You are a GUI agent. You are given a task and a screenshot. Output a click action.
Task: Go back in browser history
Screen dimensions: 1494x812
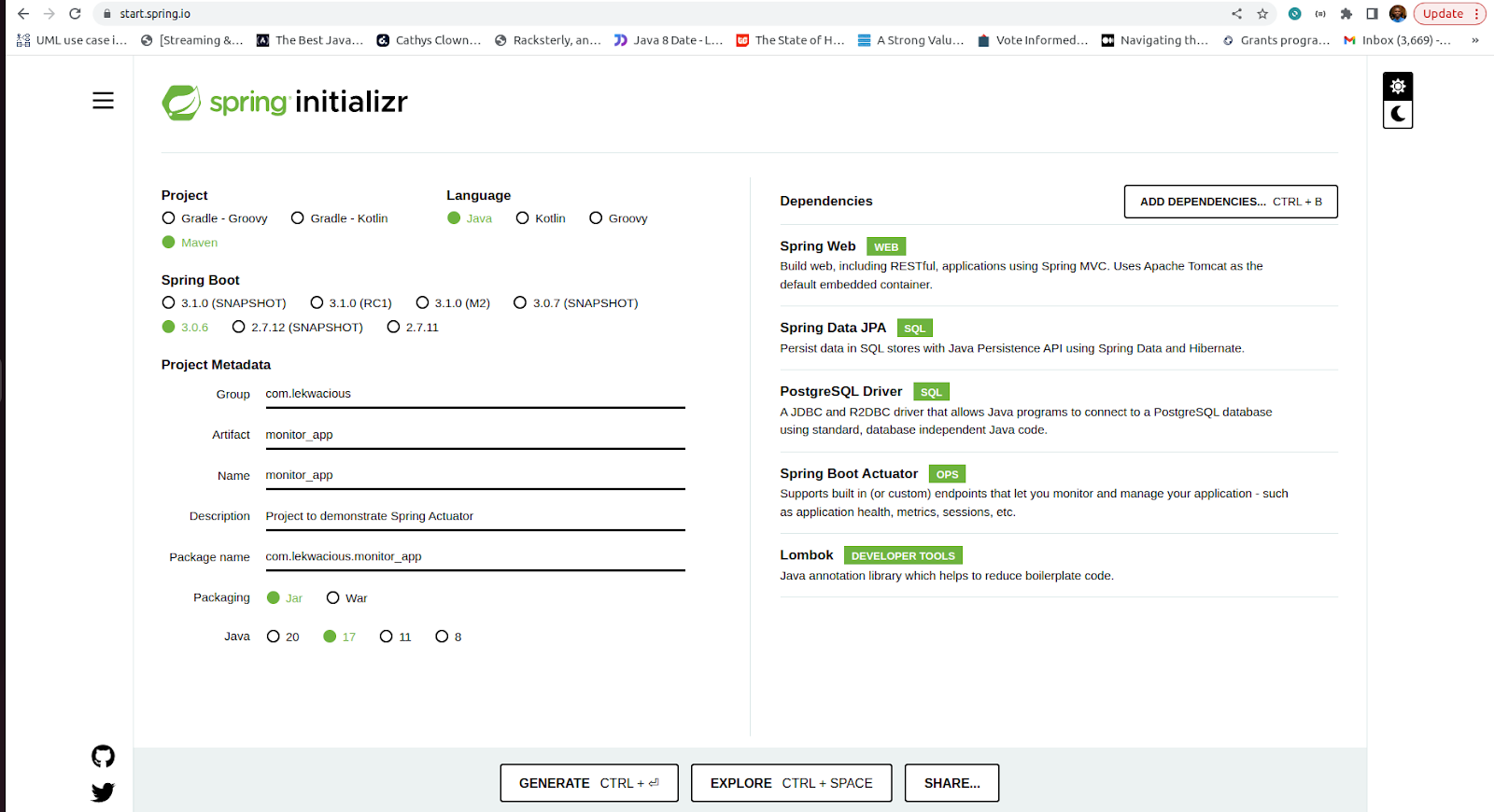(23, 14)
